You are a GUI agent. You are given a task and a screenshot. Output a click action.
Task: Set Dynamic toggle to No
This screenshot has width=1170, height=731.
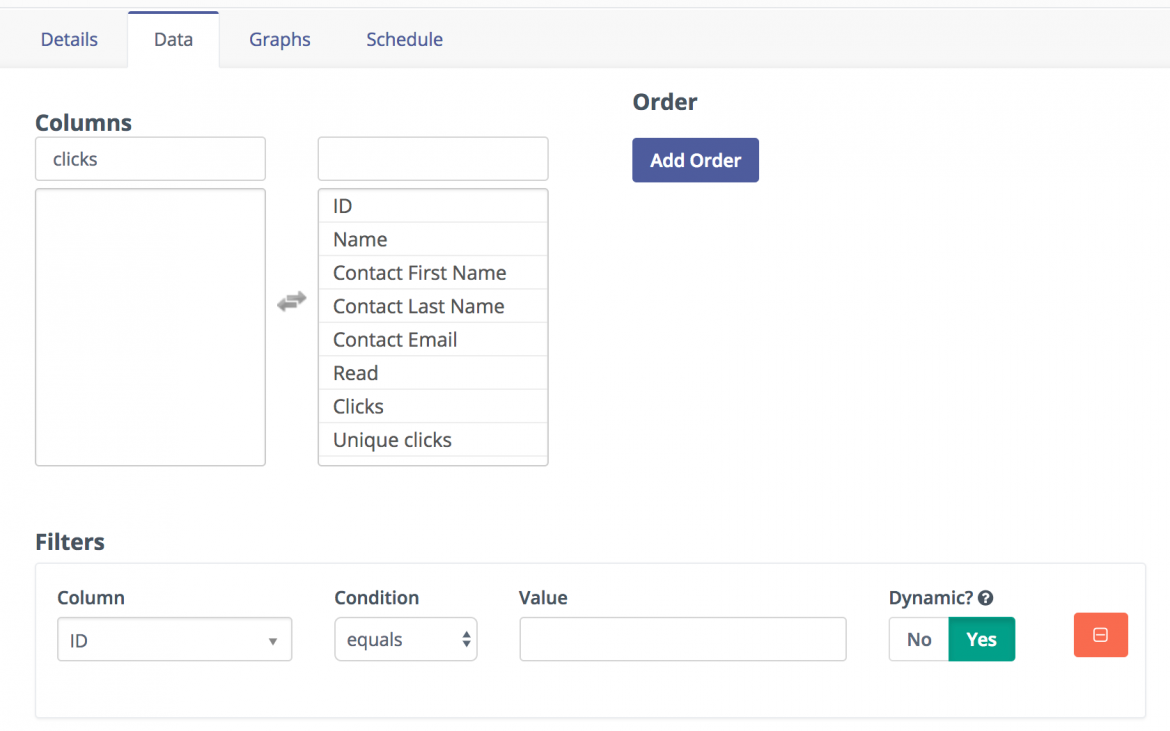coord(918,640)
